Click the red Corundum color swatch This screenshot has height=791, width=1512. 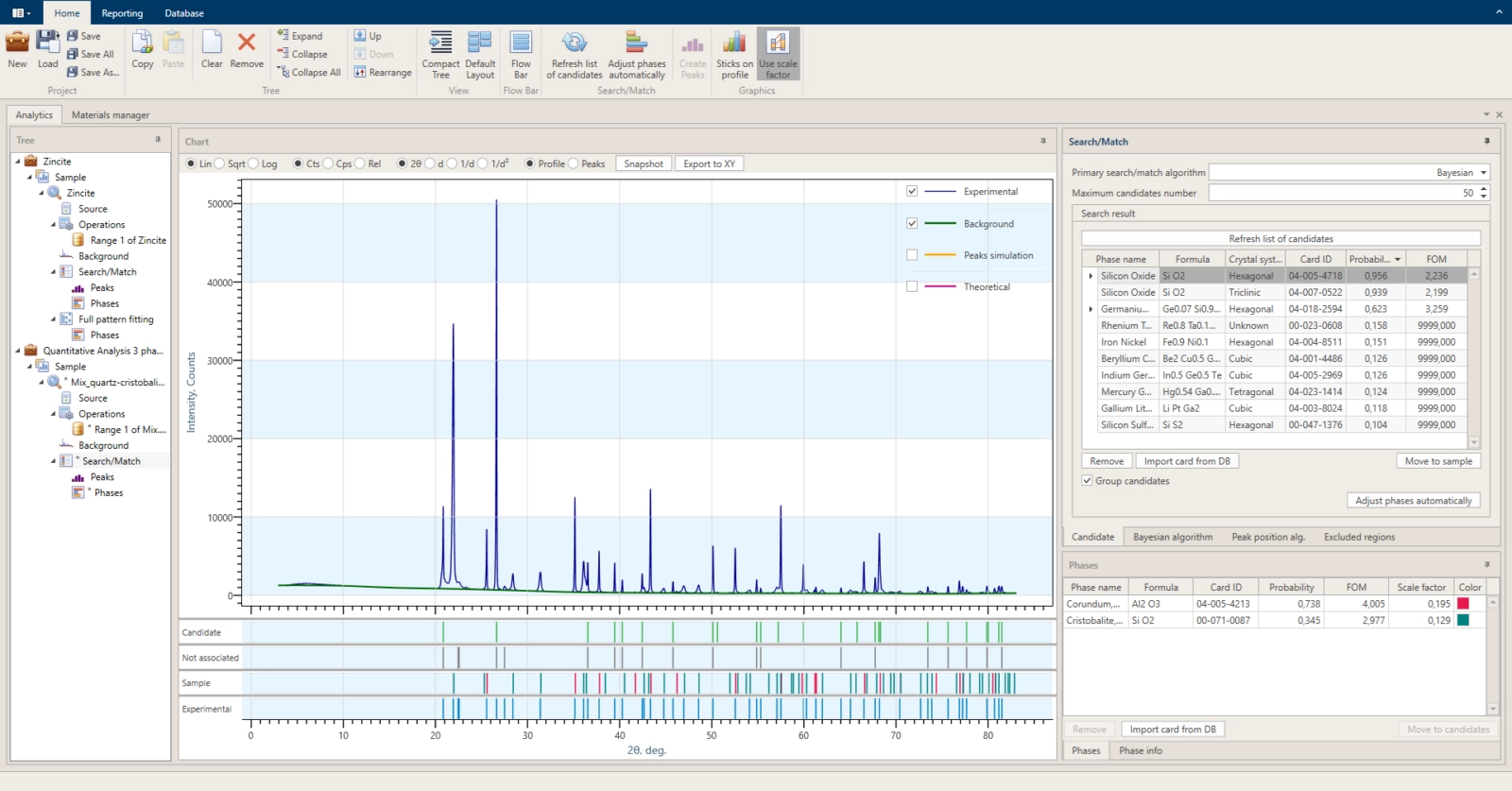(x=1463, y=604)
